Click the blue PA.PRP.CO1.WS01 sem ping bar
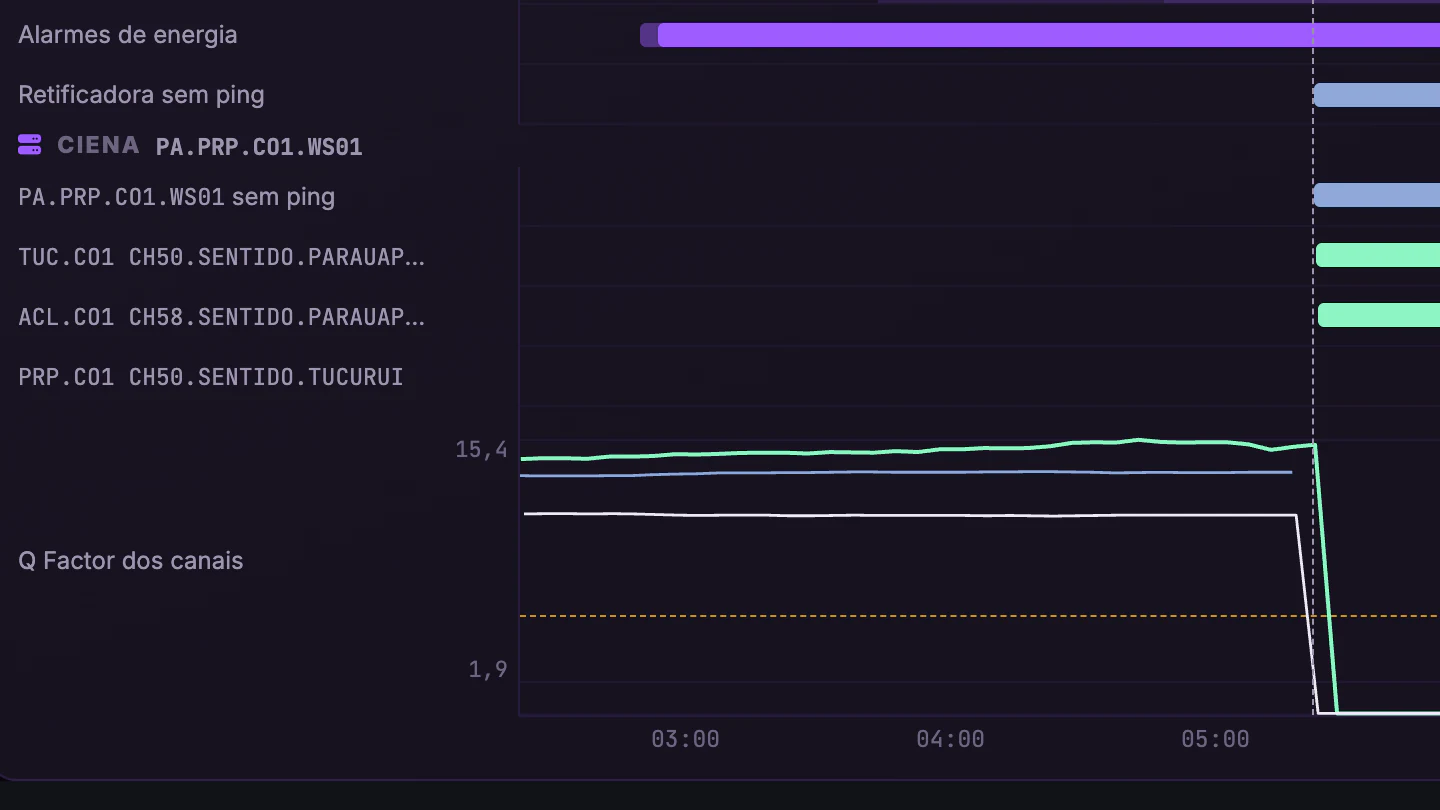This screenshot has height=810, width=1440. tap(1377, 195)
